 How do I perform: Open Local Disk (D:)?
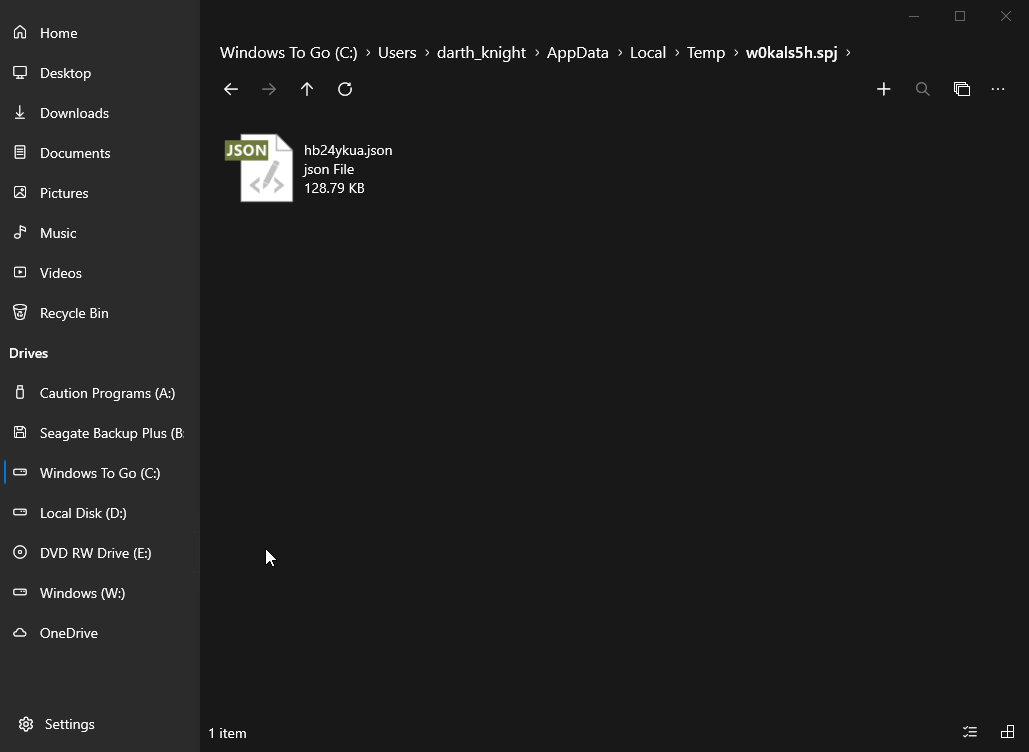coord(100,513)
